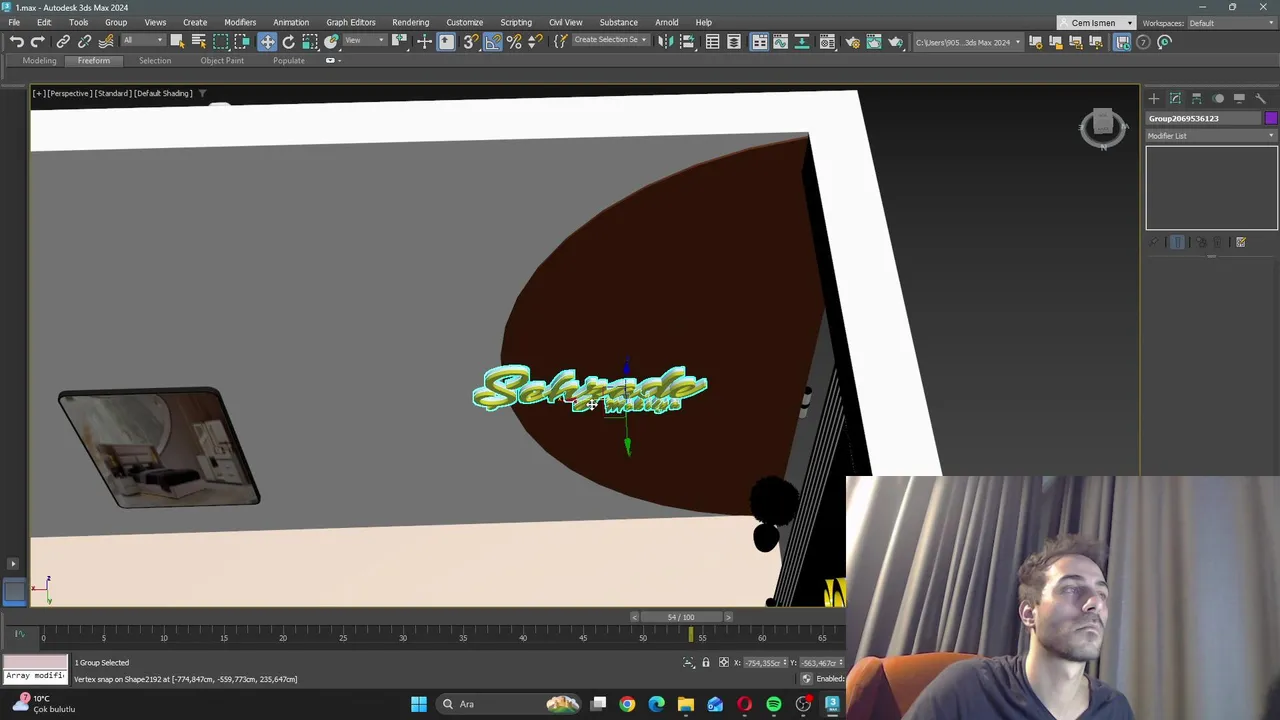Open the Material Editor

(827, 41)
